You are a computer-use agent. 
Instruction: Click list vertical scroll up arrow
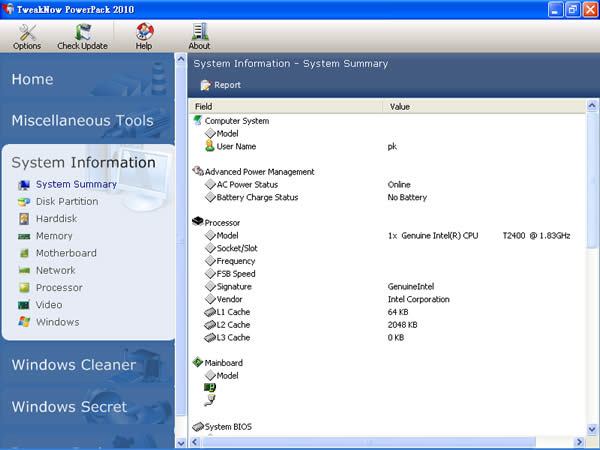click(x=592, y=105)
